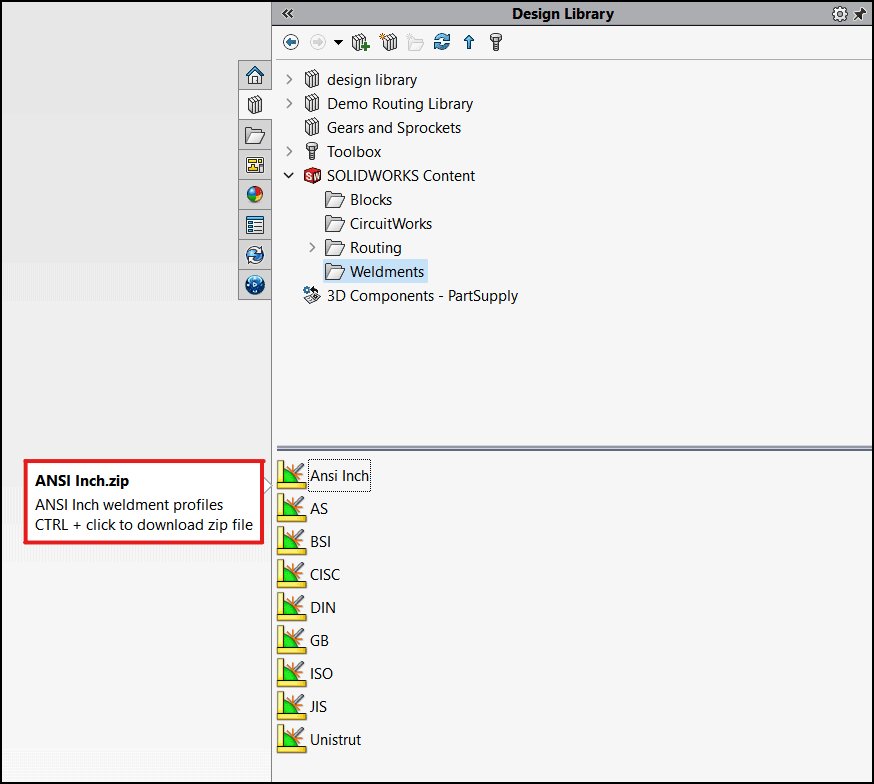Select the Weldments folder
The image size is (874, 784).
pyautogui.click(x=387, y=271)
